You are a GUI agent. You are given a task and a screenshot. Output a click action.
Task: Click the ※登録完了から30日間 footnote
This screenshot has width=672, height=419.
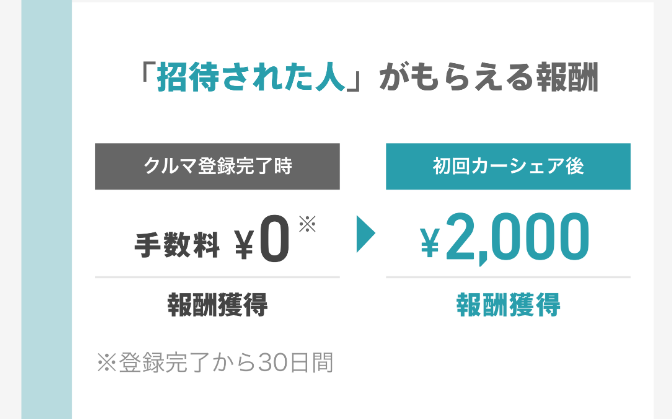(215, 363)
